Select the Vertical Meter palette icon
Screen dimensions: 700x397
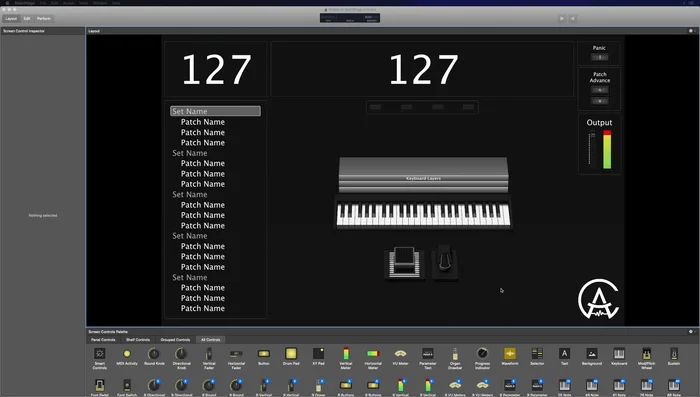click(x=346, y=354)
